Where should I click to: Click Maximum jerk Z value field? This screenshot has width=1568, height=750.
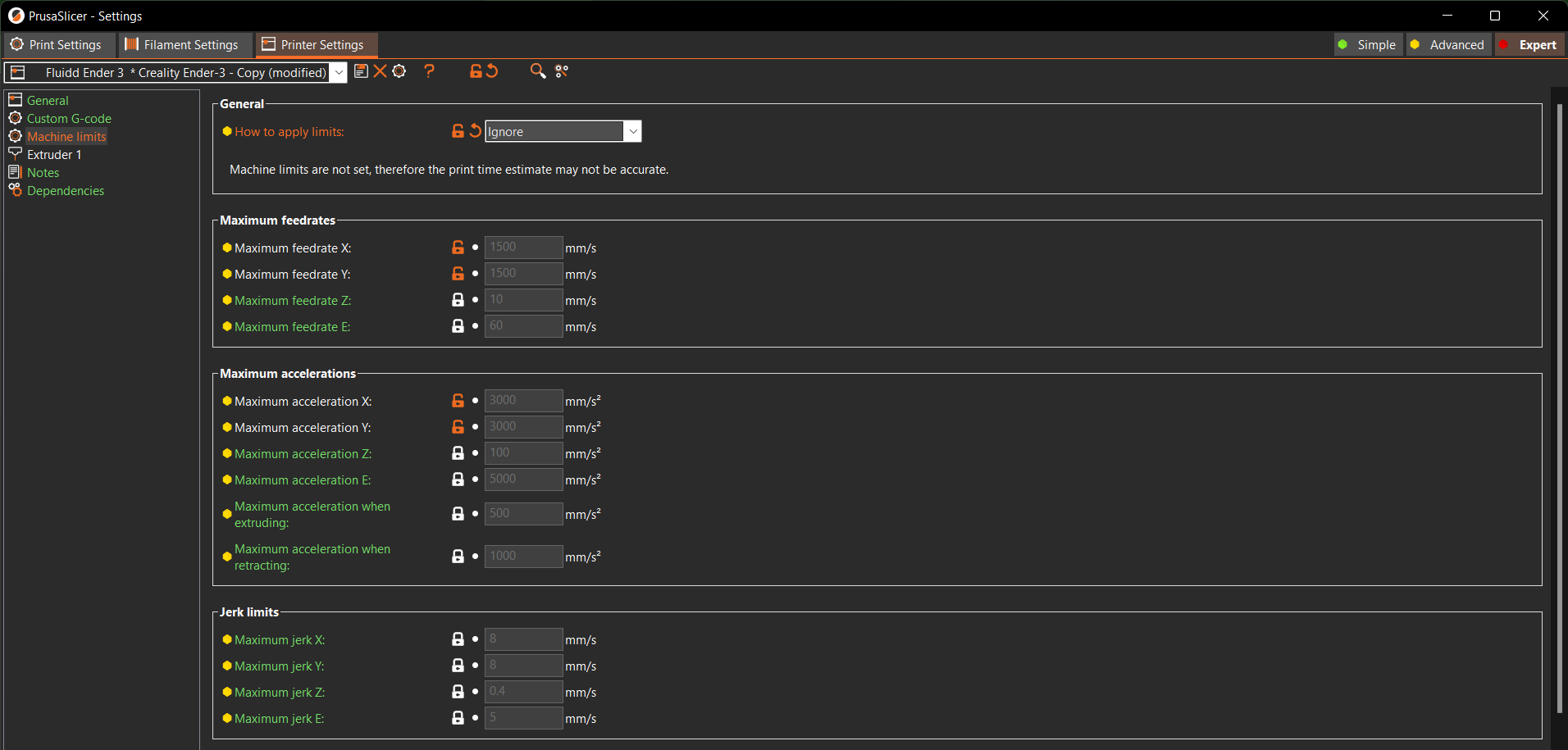(x=523, y=692)
